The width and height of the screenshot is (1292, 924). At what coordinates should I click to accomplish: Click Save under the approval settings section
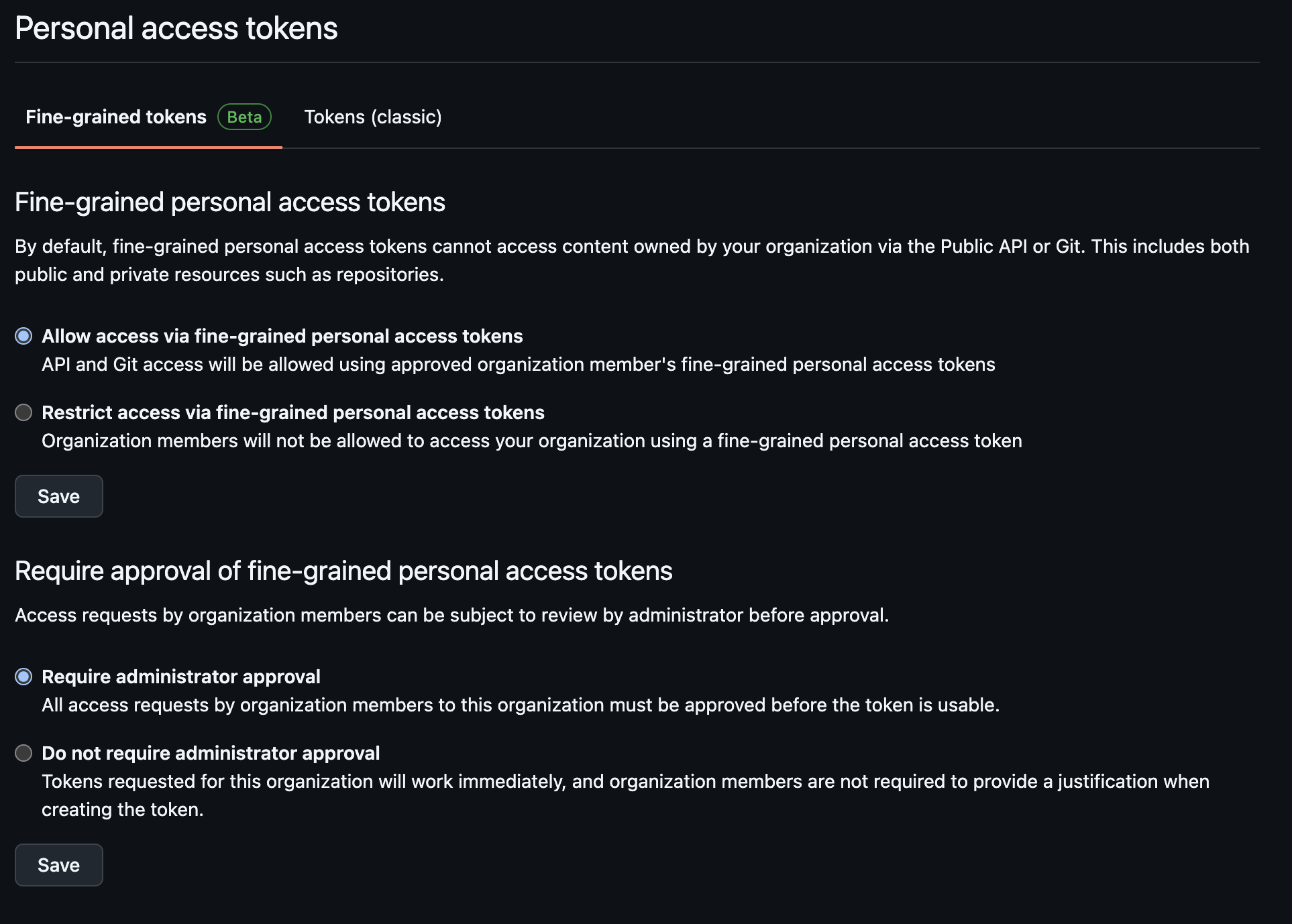(58, 864)
